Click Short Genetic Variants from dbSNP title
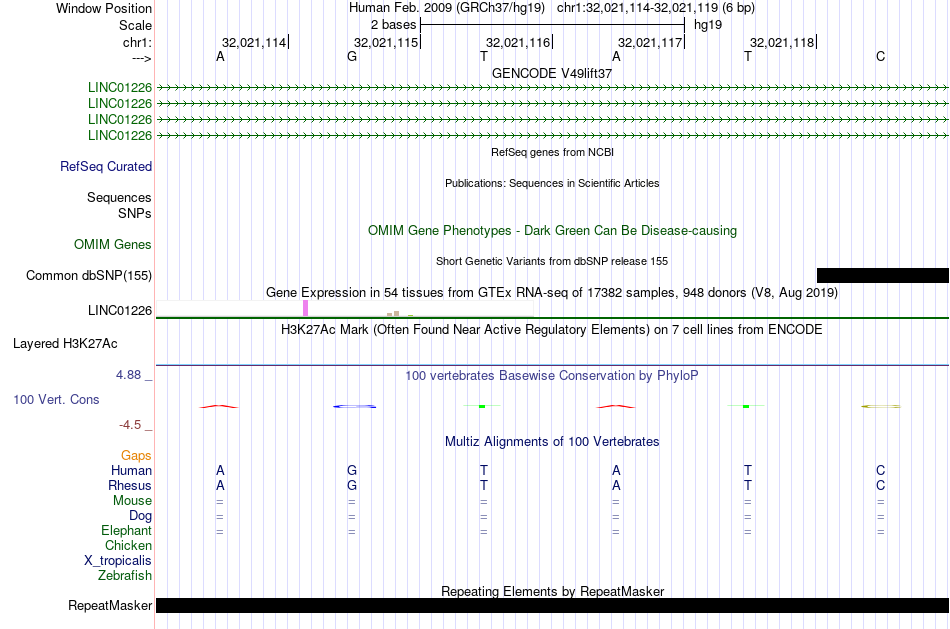Screen dimensions: 950x629 click(552, 261)
